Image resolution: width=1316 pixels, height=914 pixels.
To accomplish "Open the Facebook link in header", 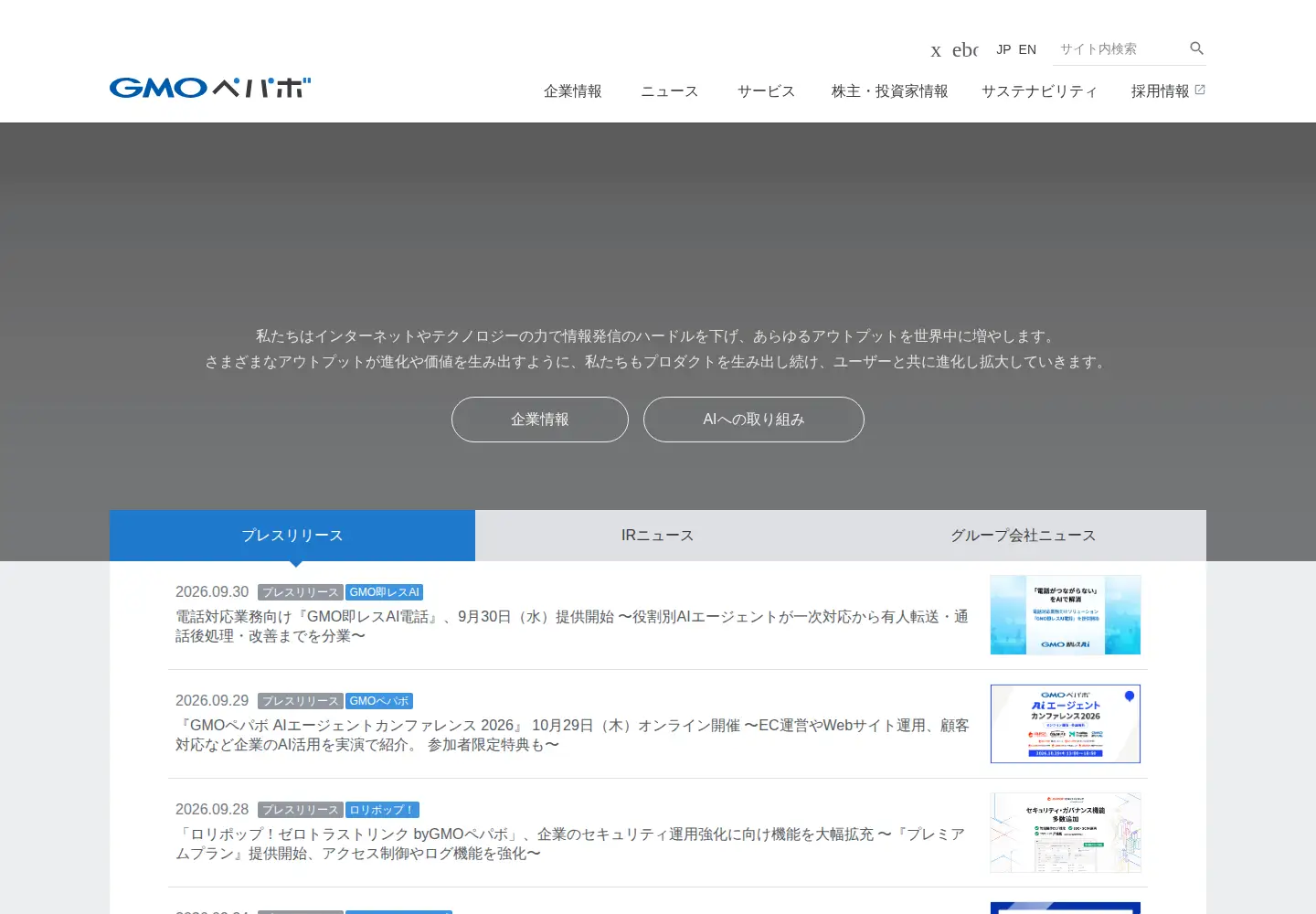I will pyautogui.click(x=965, y=50).
